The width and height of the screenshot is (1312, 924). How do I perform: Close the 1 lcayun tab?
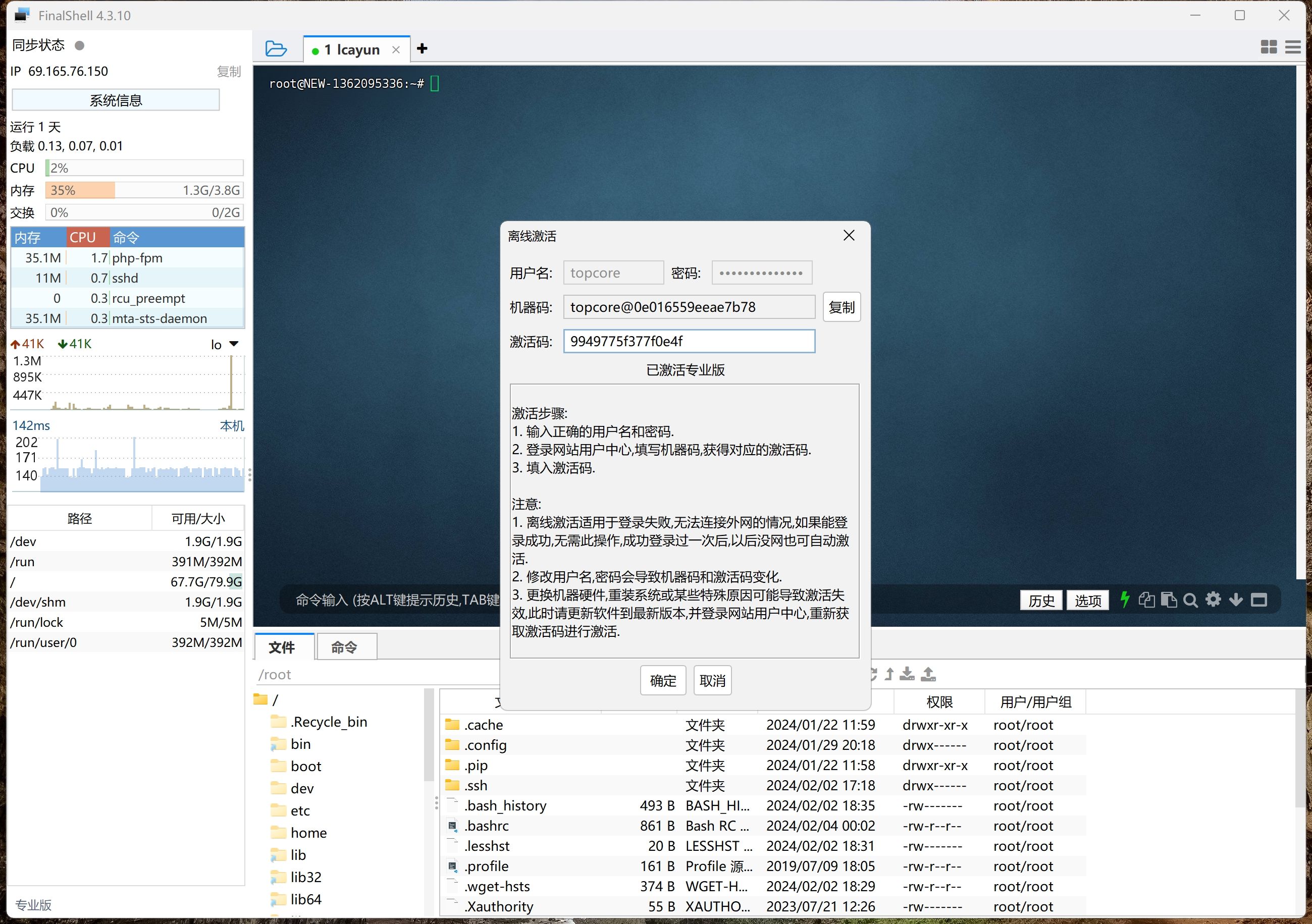click(x=396, y=50)
